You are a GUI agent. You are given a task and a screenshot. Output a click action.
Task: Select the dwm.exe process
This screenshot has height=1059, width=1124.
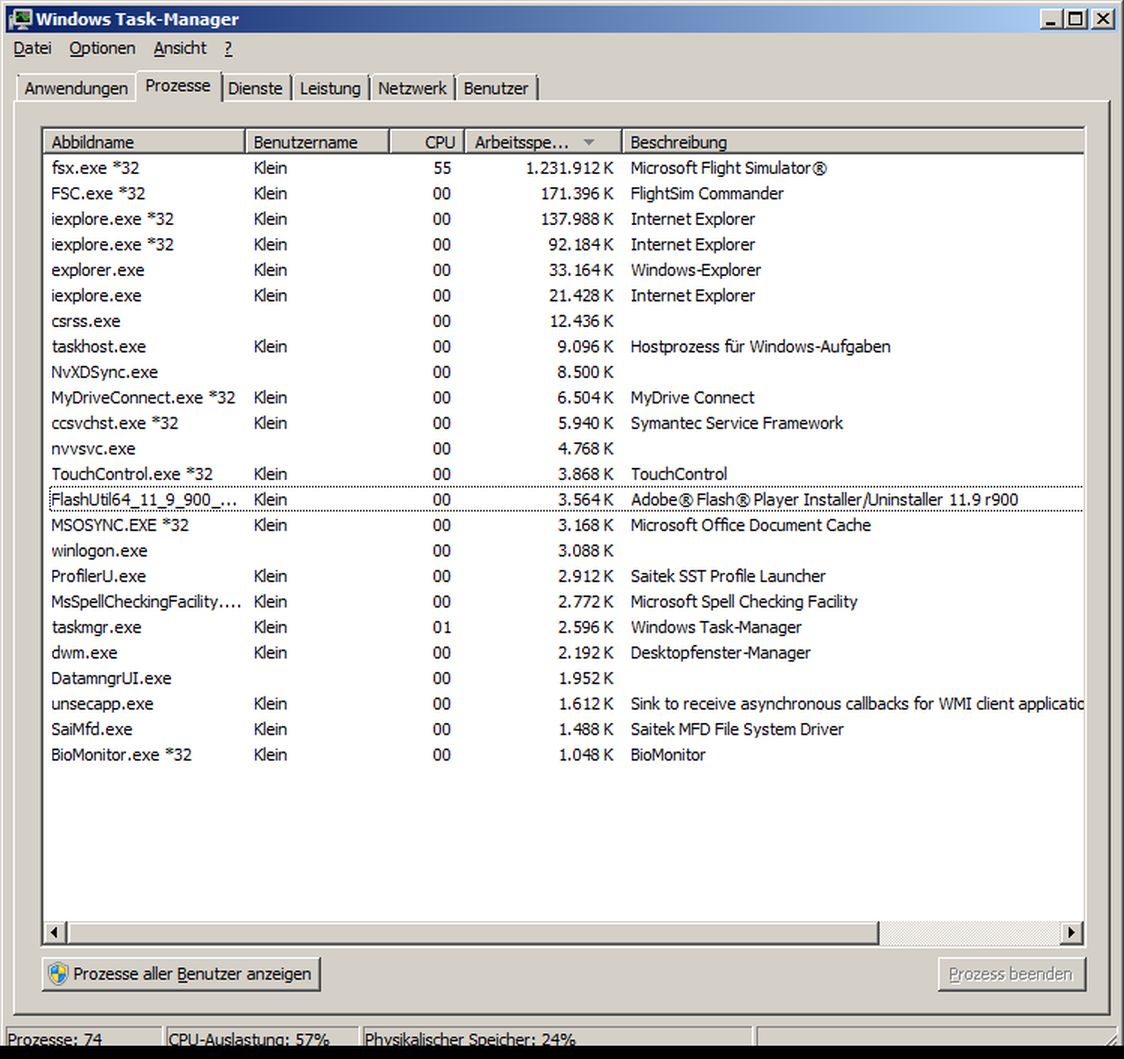tap(563, 652)
